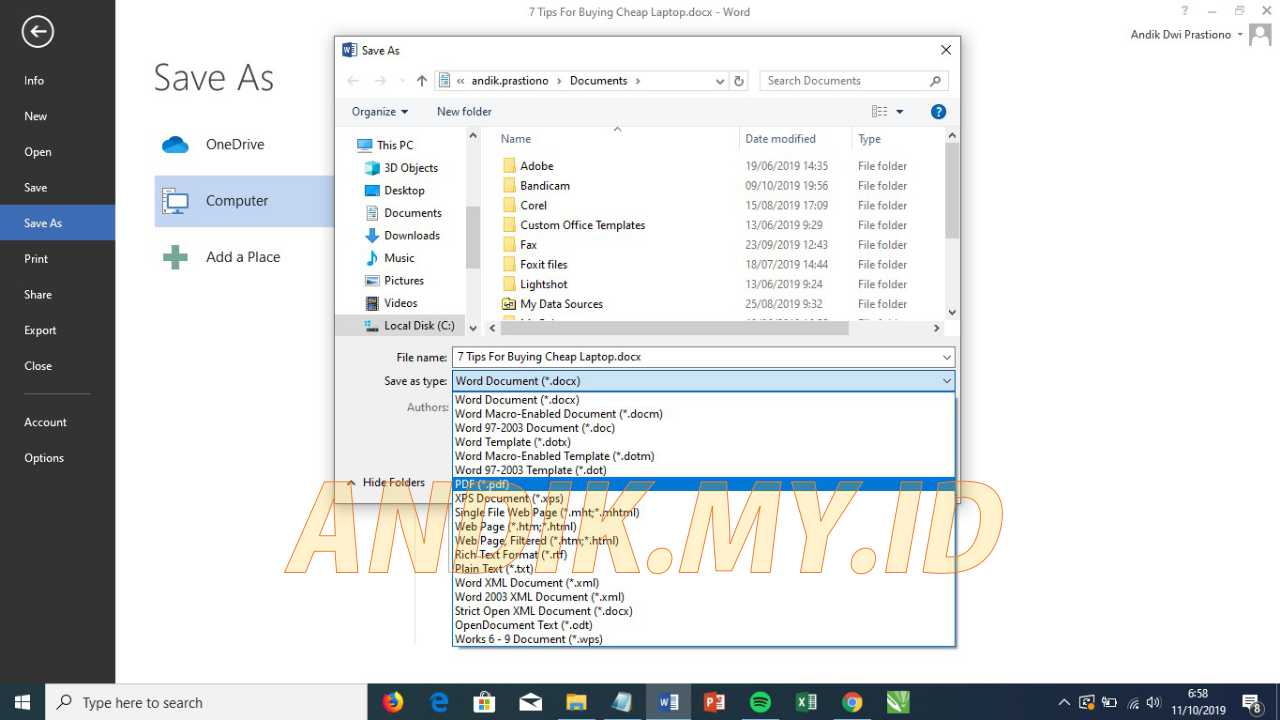1280x720 pixels.
Task: Click the navigation pane scrollbar
Action: pos(473,237)
